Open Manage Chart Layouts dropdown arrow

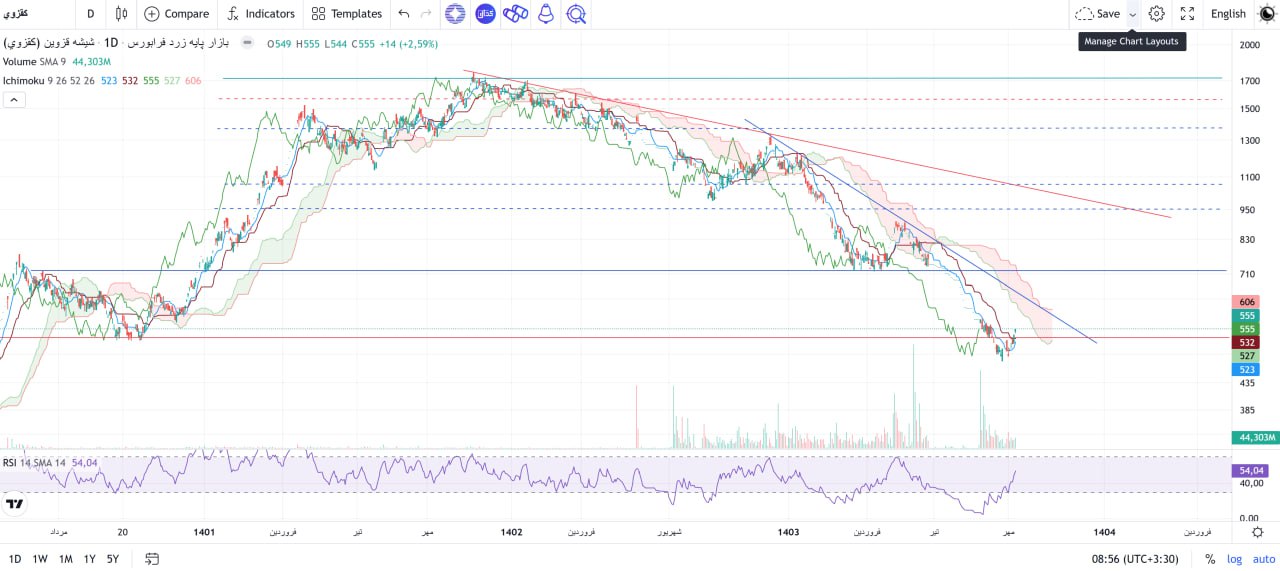(x=1133, y=14)
